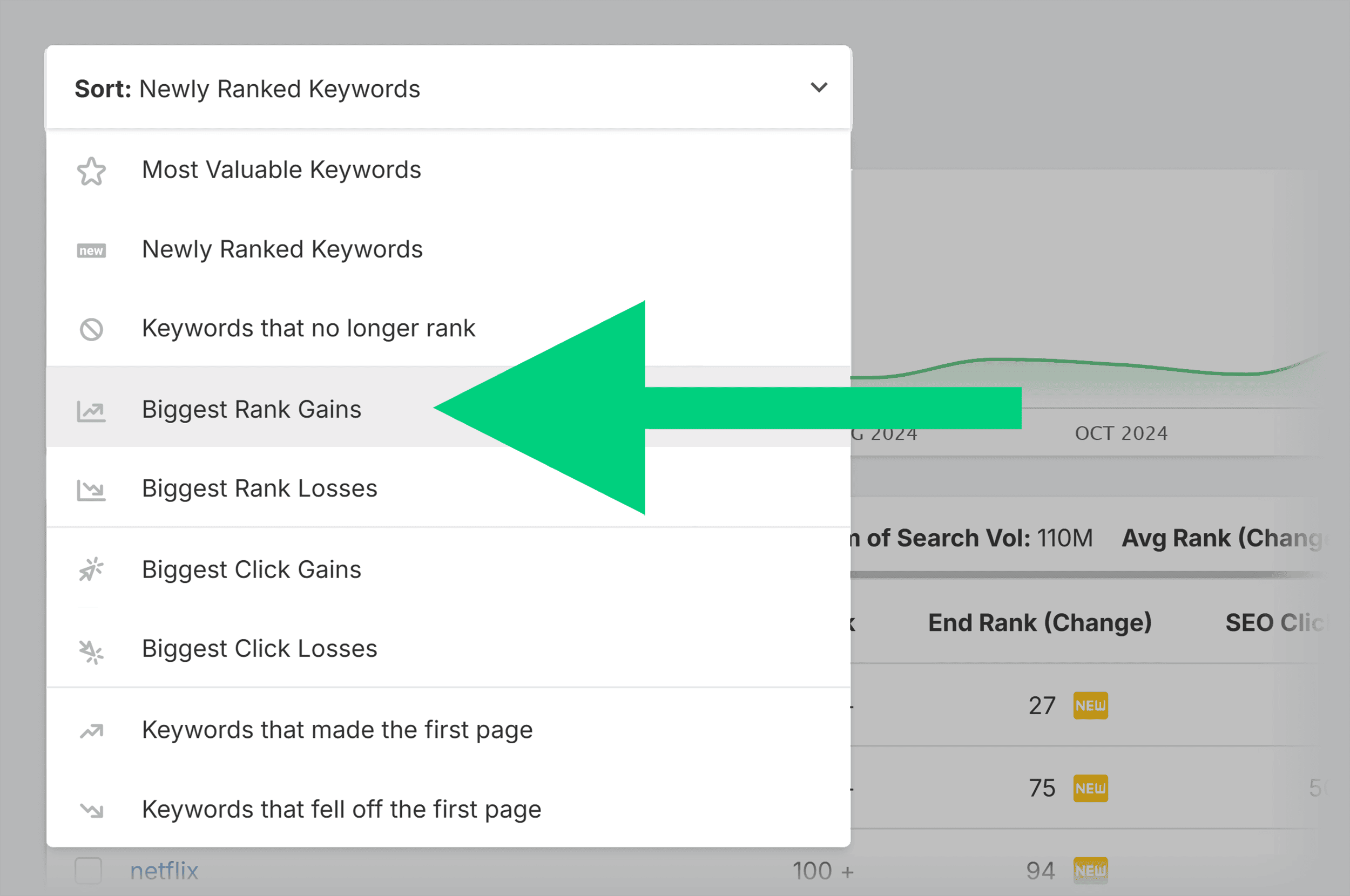Click the SEO Clicks column header

(1275, 622)
